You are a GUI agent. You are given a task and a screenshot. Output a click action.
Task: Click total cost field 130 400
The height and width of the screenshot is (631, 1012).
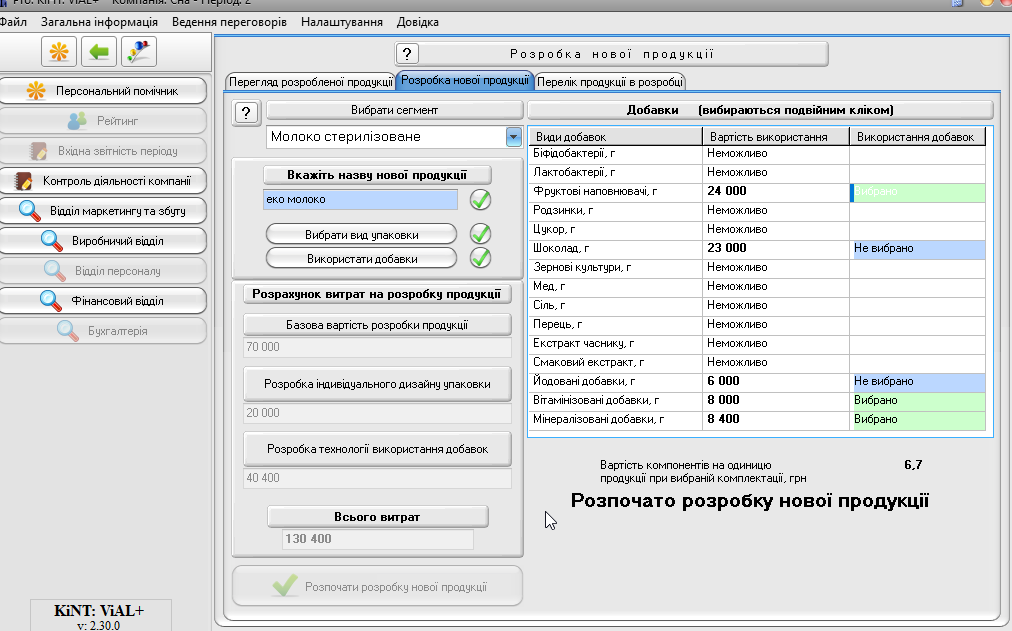(x=378, y=539)
